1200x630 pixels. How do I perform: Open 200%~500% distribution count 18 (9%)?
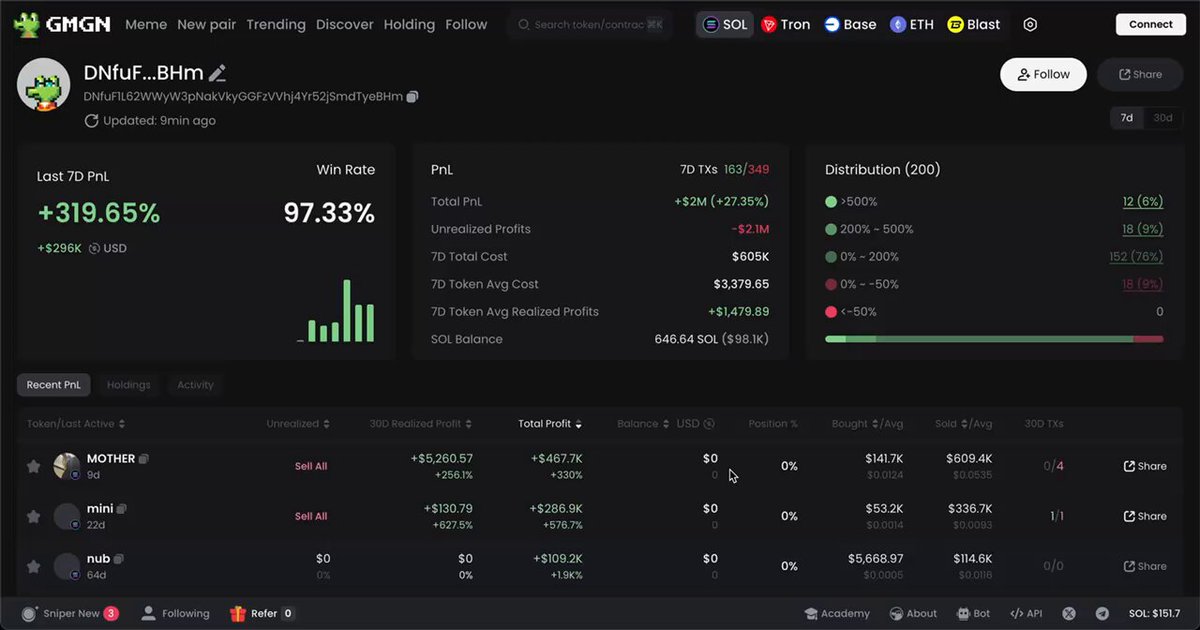point(1143,229)
